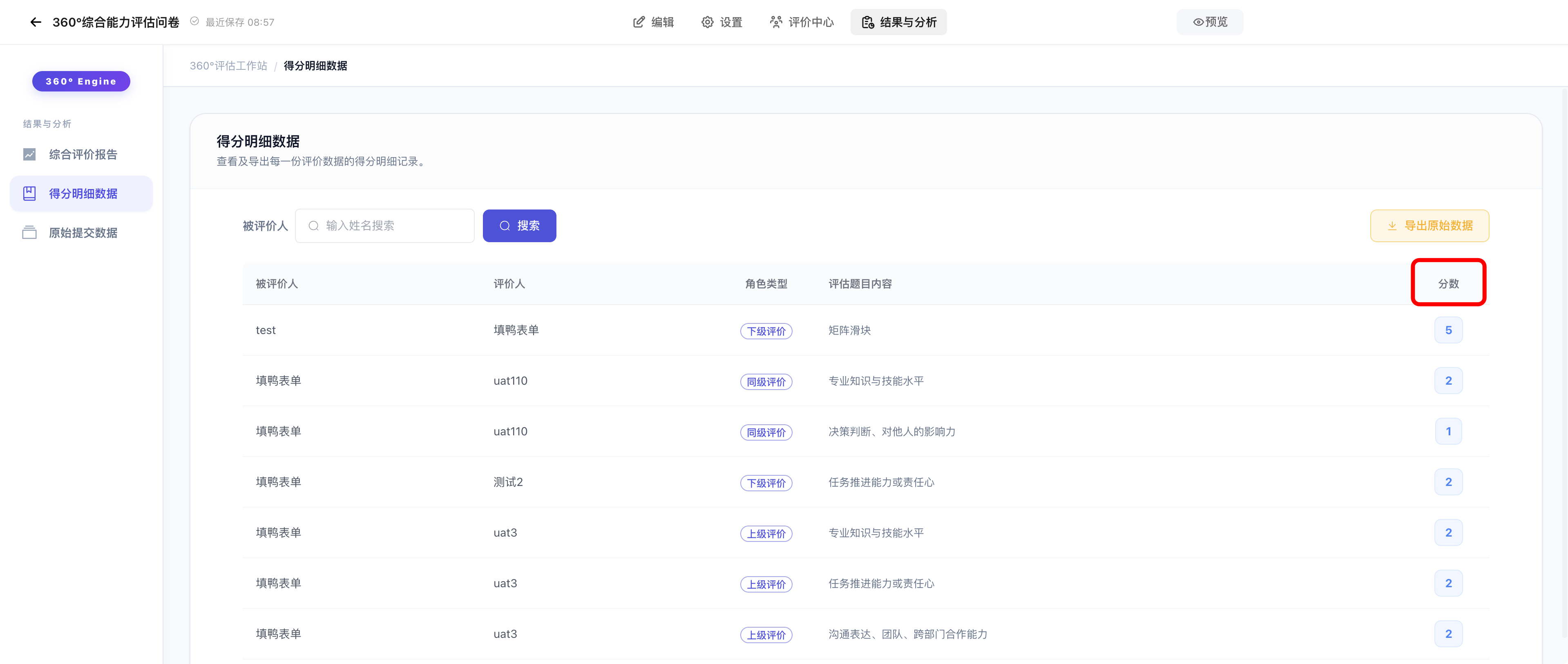Image resolution: width=1568 pixels, height=664 pixels.
Task: Select the 结果与分析 tab
Action: [x=898, y=22]
